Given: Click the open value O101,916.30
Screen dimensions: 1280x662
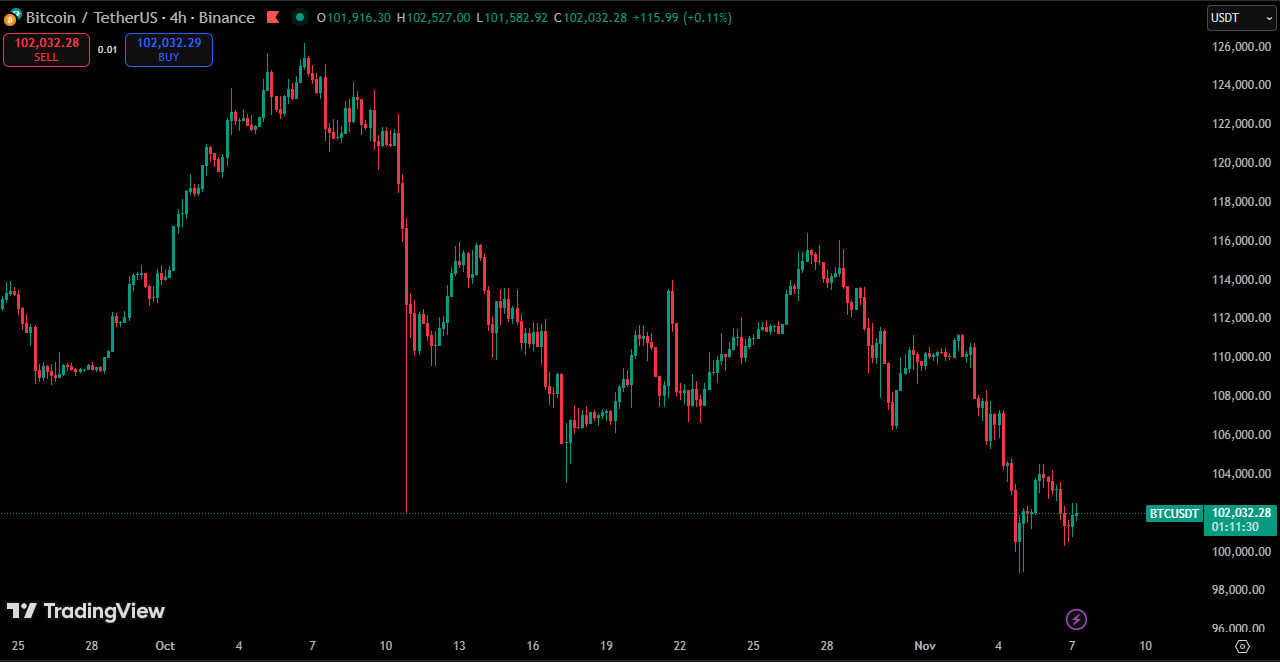Looking at the screenshot, I should pyautogui.click(x=353, y=18).
